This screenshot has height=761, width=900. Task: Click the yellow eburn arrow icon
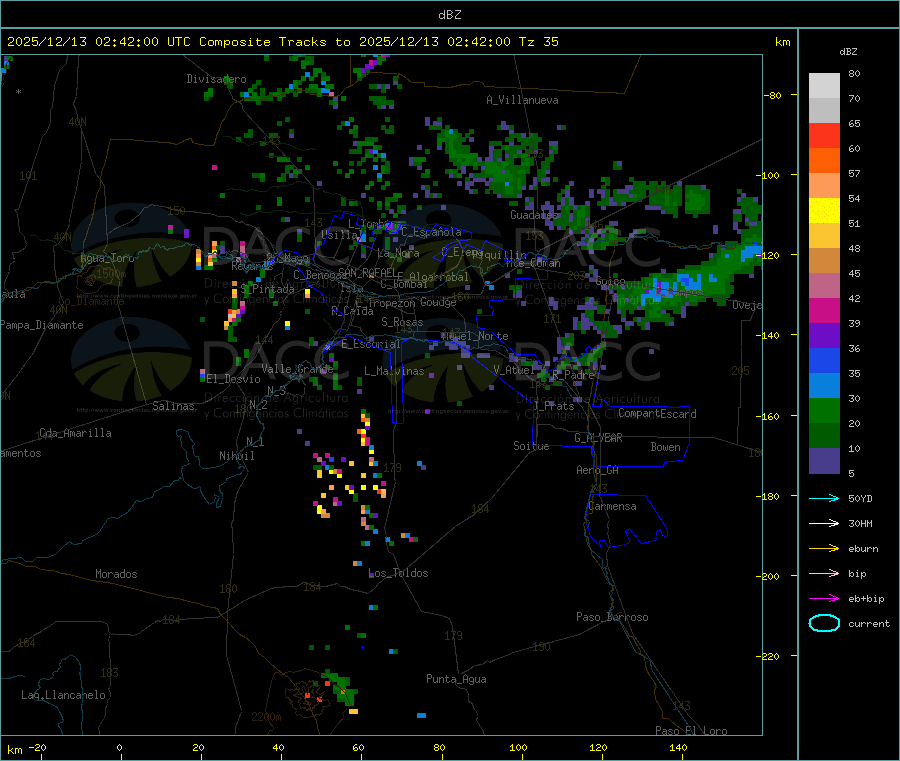click(x=824, y=549)
